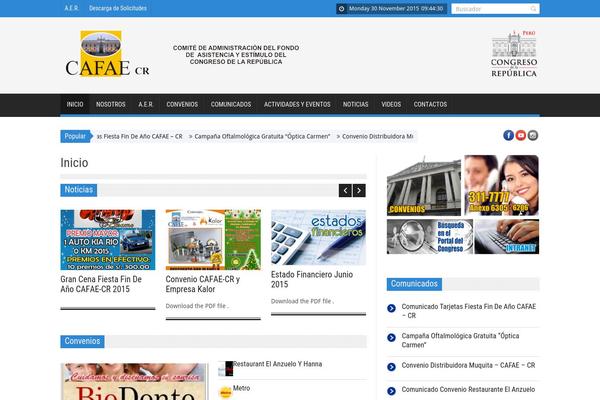The image size is (600, 400).
Task: Open Campaña Oftalmológica Gratuita comunicado link
Action: click(460, 340)
